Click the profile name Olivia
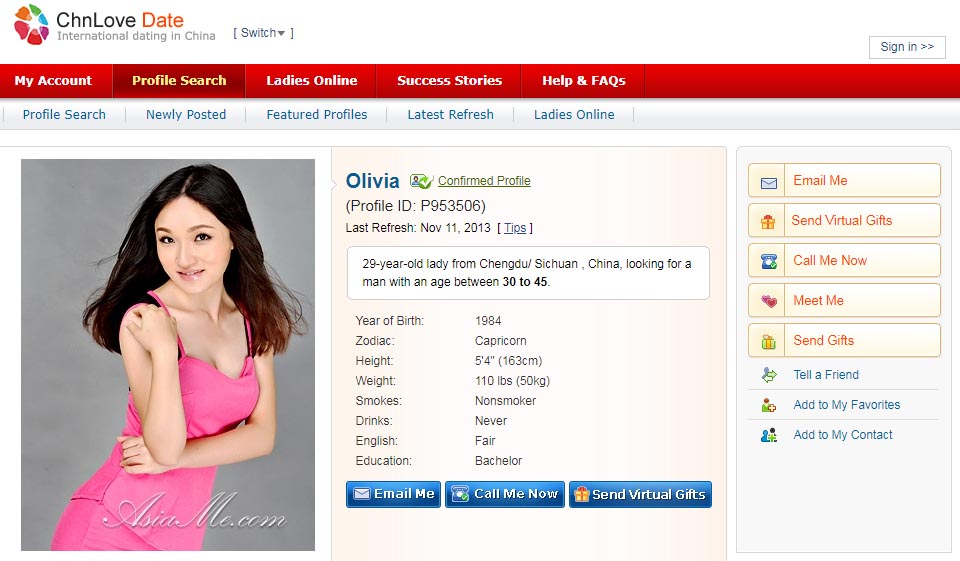960x561 pixels. click(x=372, y=181)
